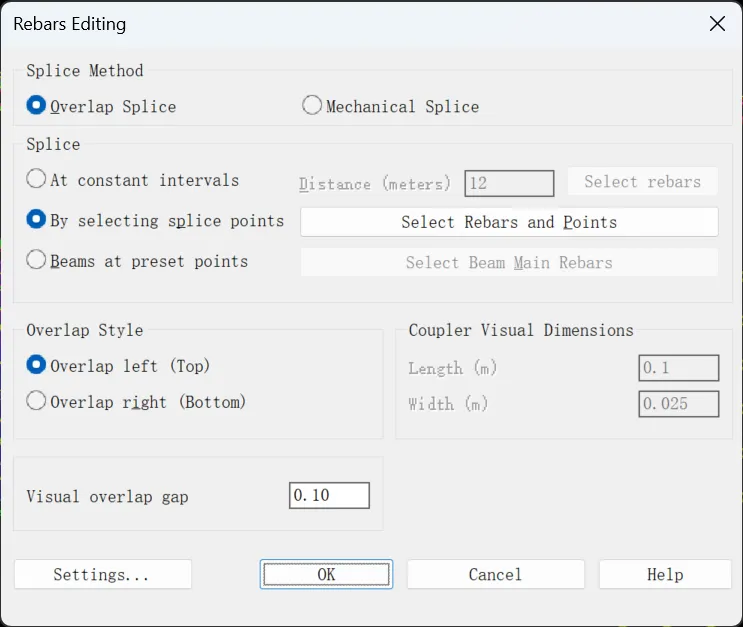
Task: Click Select Beam Main Rebars button
Action: (x=509, y=262)
